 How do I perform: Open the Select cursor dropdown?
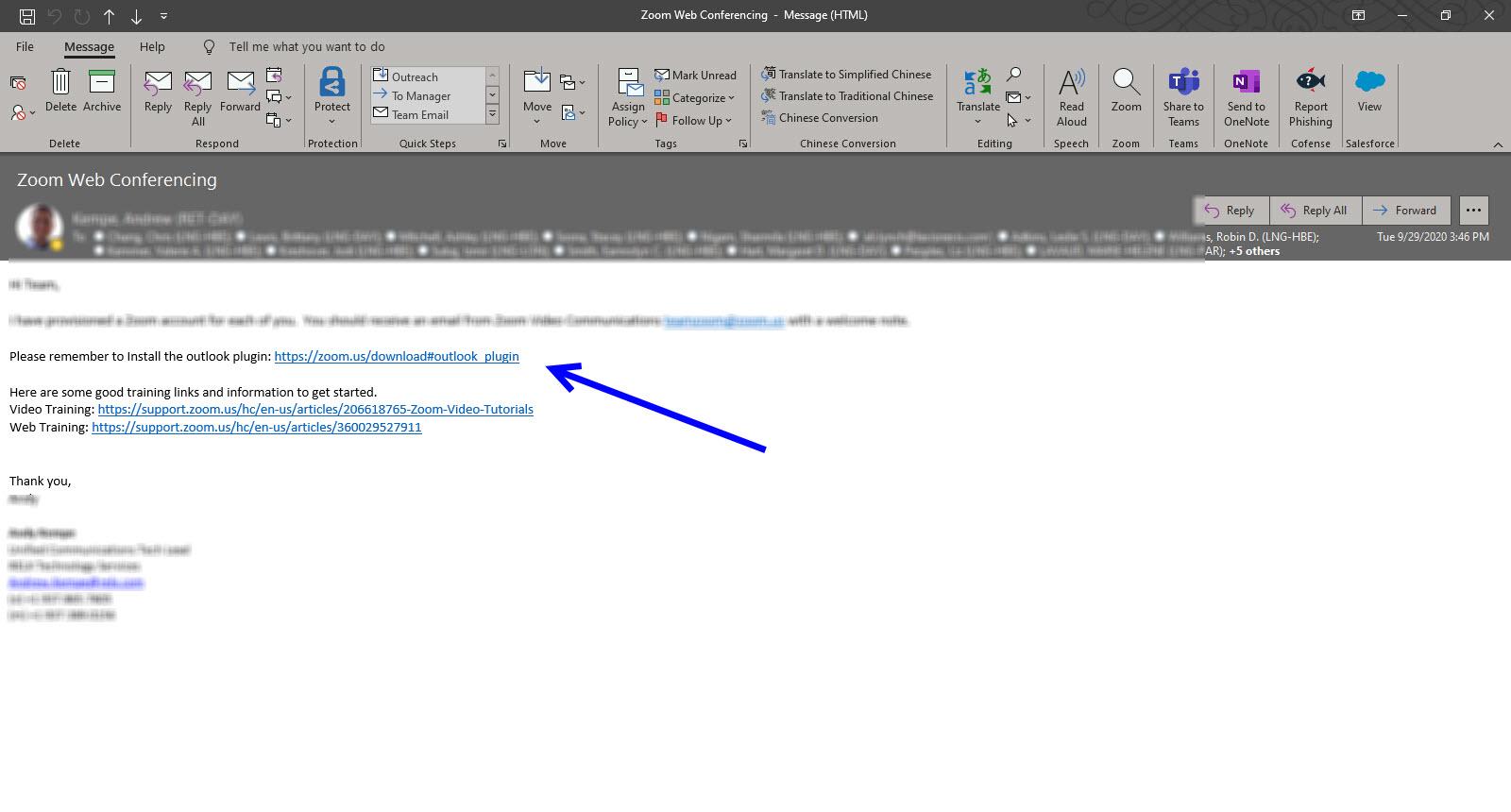pyautogui.click(x=1018, y=120)
